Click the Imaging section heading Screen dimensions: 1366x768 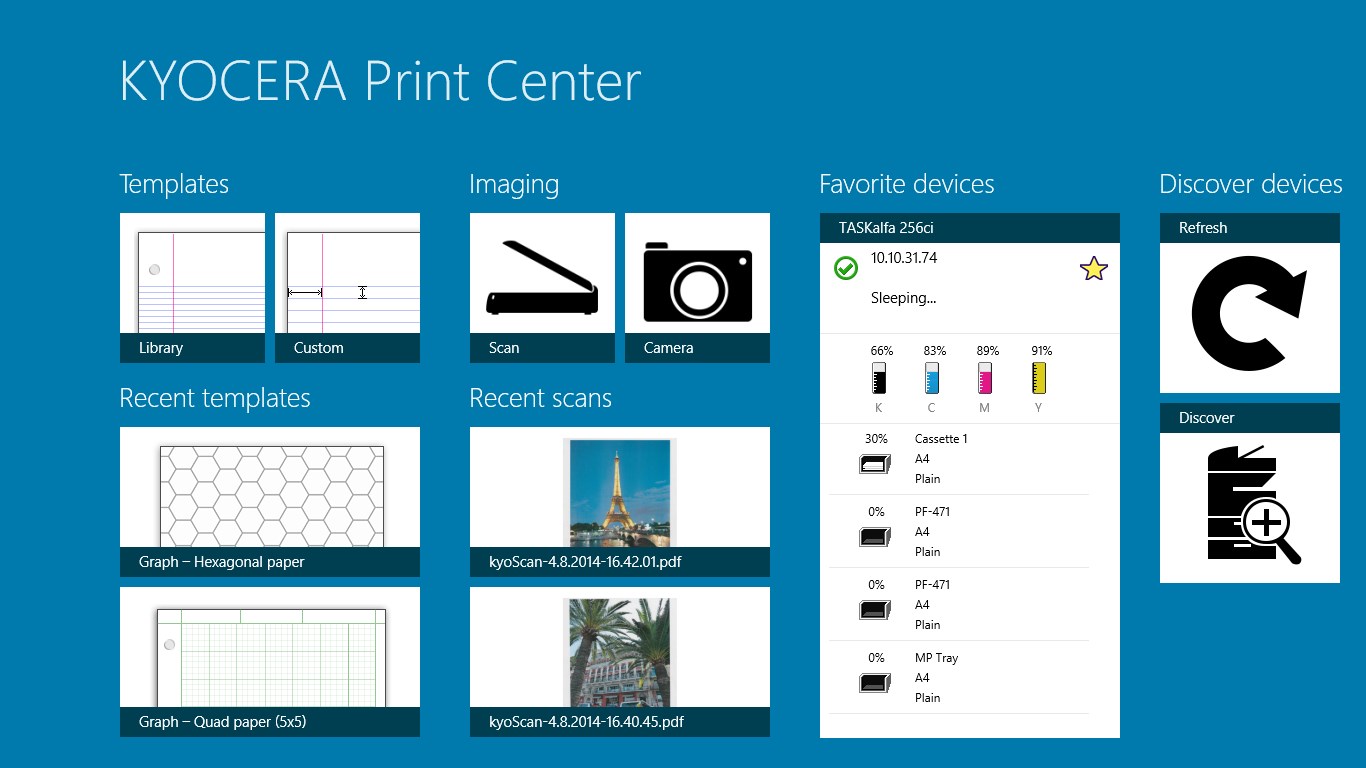pyautogui.click(x=514, y=184)
